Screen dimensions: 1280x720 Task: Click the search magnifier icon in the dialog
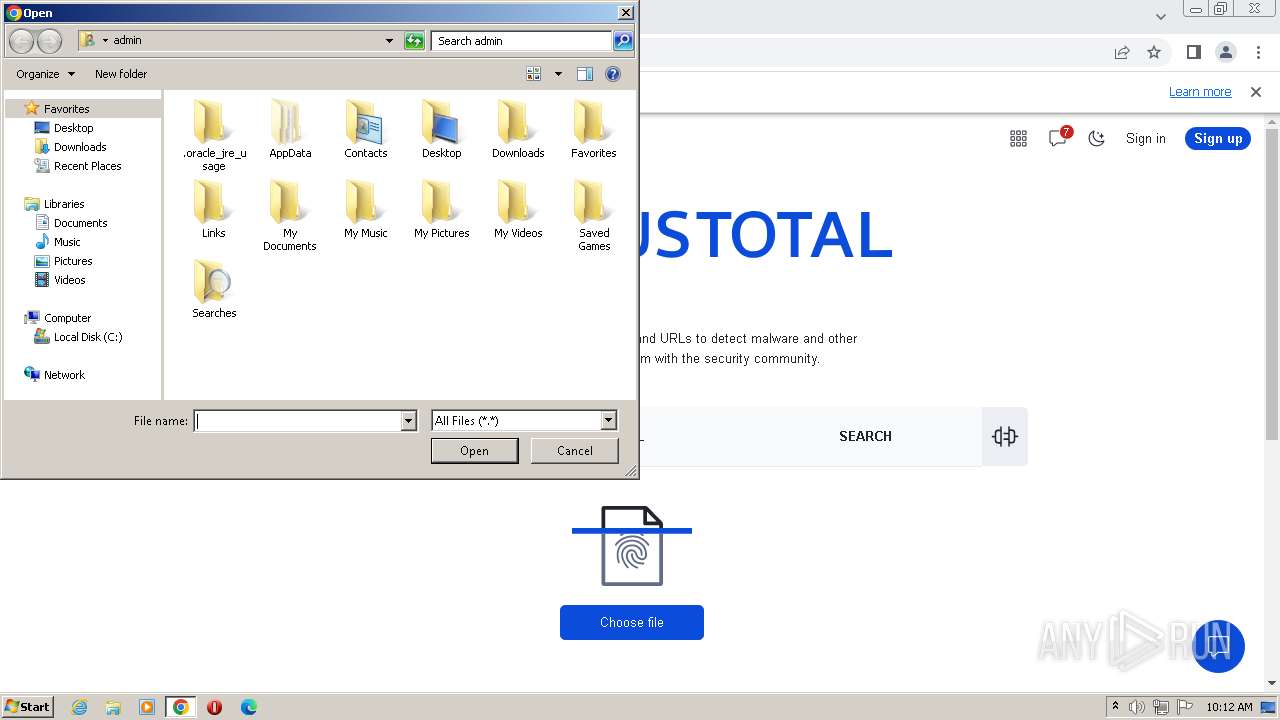[623, 41]
